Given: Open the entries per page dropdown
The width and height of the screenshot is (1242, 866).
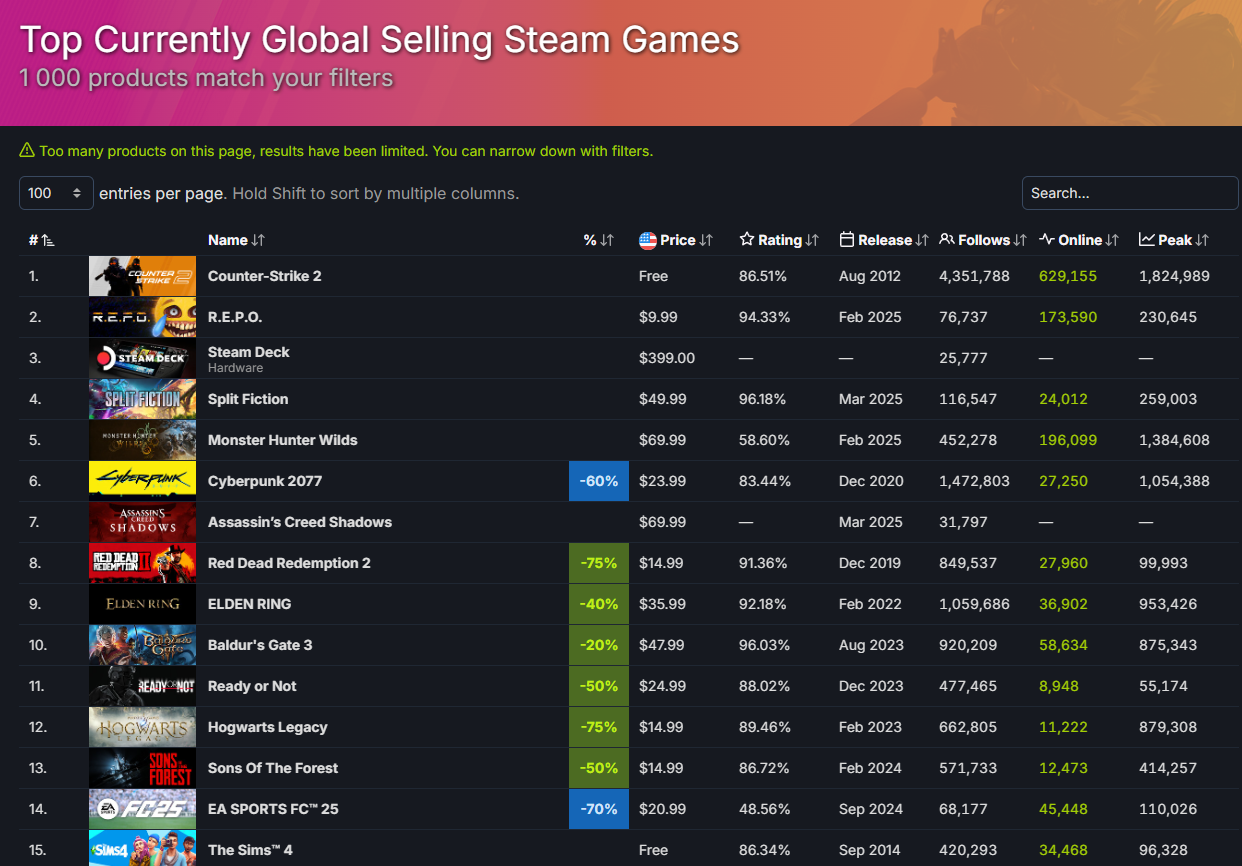Looking at the screenshot, I should pyautogui.click(x=56, y=193).
